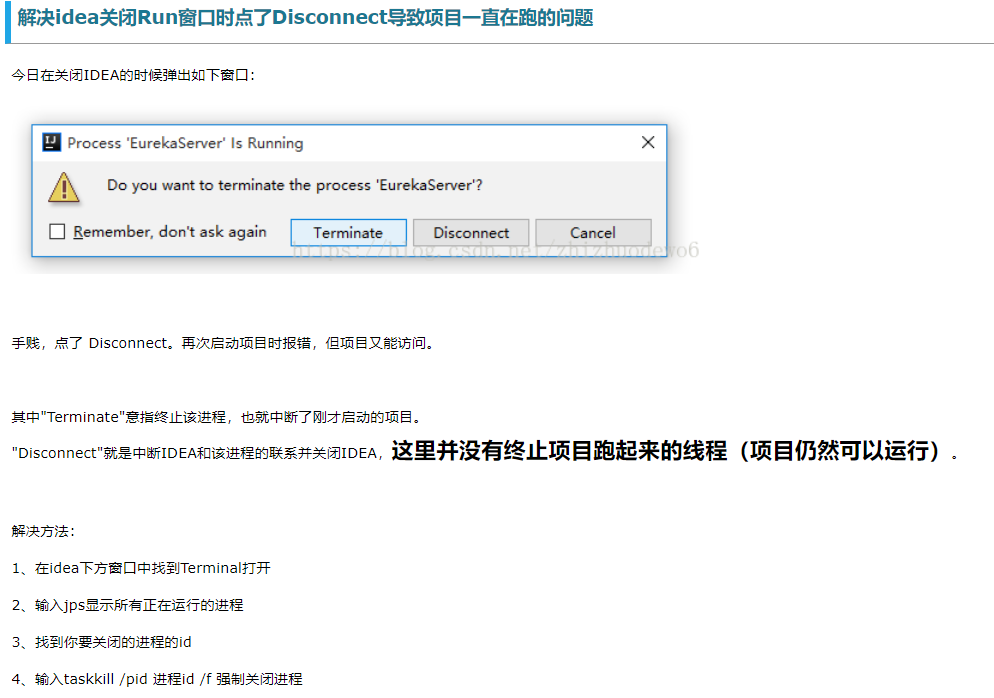Click the yellow warning triangle icon

[64, 188]
